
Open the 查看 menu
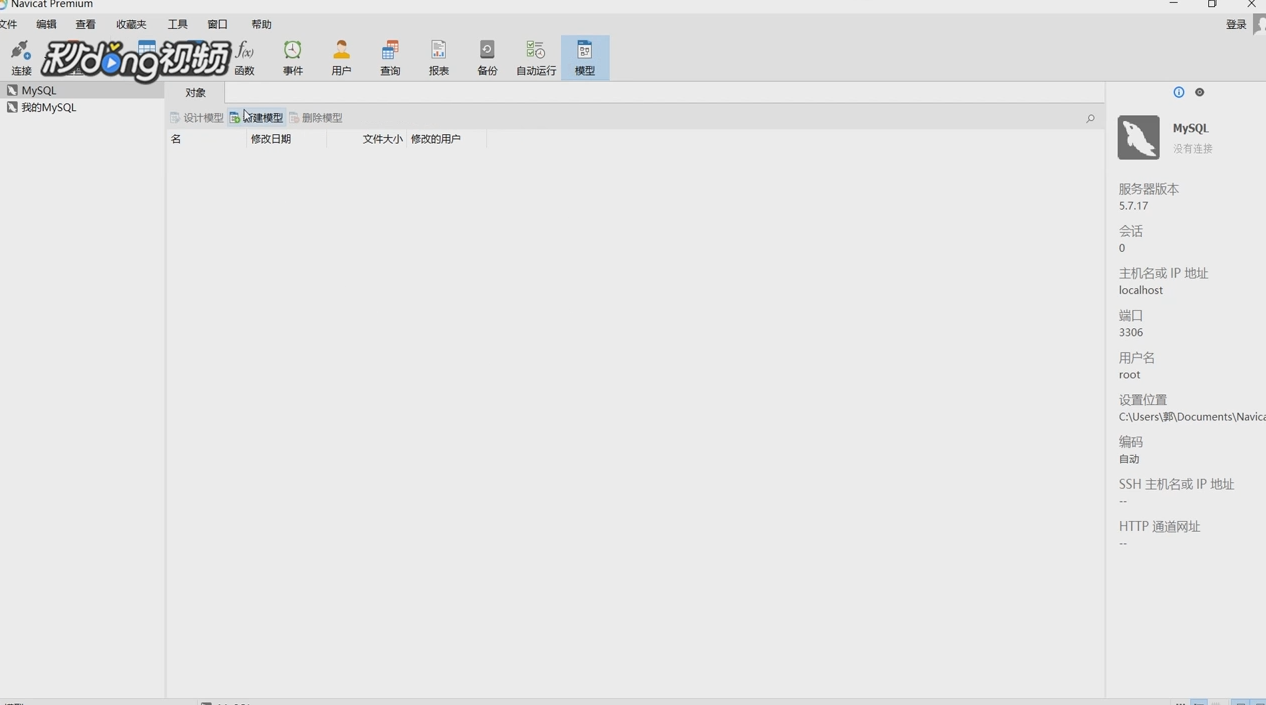click(x=86, y=24)
